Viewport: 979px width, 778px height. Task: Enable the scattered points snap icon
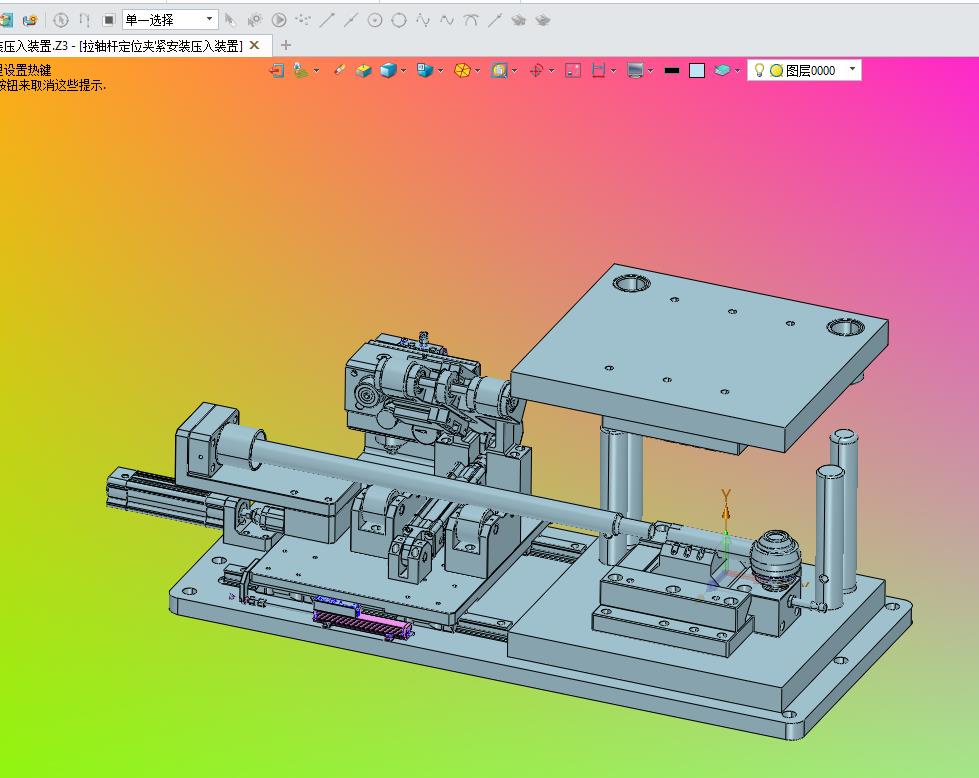pos(303,21)
